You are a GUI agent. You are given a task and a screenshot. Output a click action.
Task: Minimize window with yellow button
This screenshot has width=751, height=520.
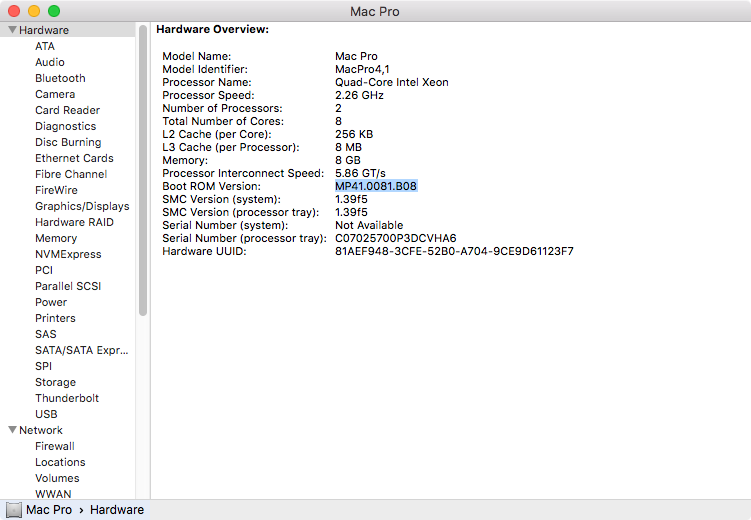34,11
